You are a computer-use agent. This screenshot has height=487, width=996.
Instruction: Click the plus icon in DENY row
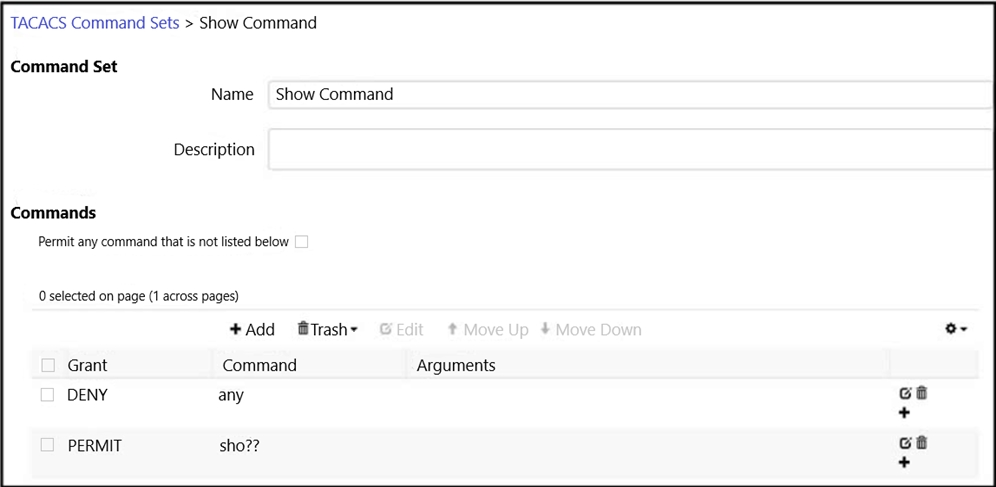pyautogui.click(x=905, y=413)
